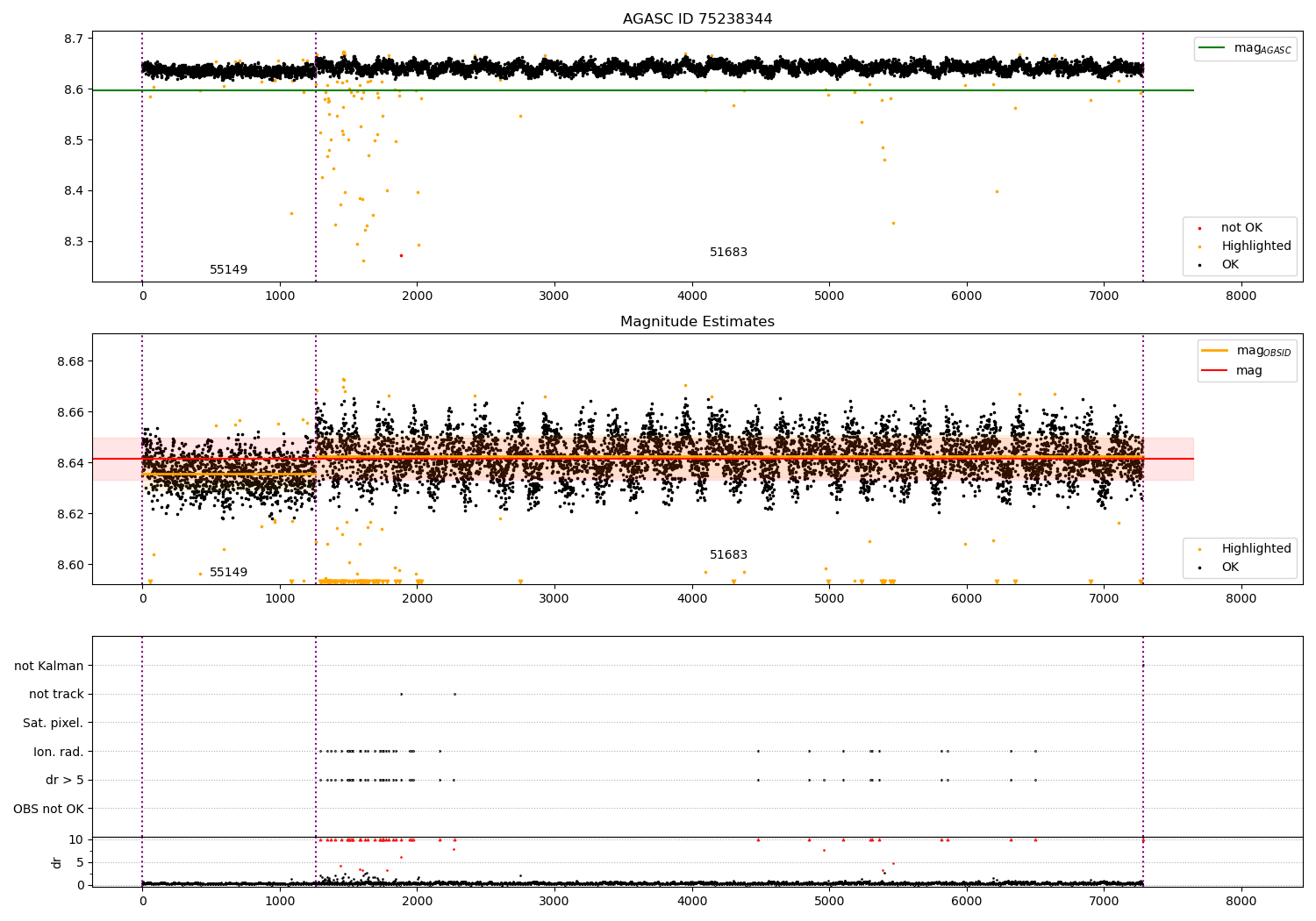Click the "dr > 5" row label

65,780
